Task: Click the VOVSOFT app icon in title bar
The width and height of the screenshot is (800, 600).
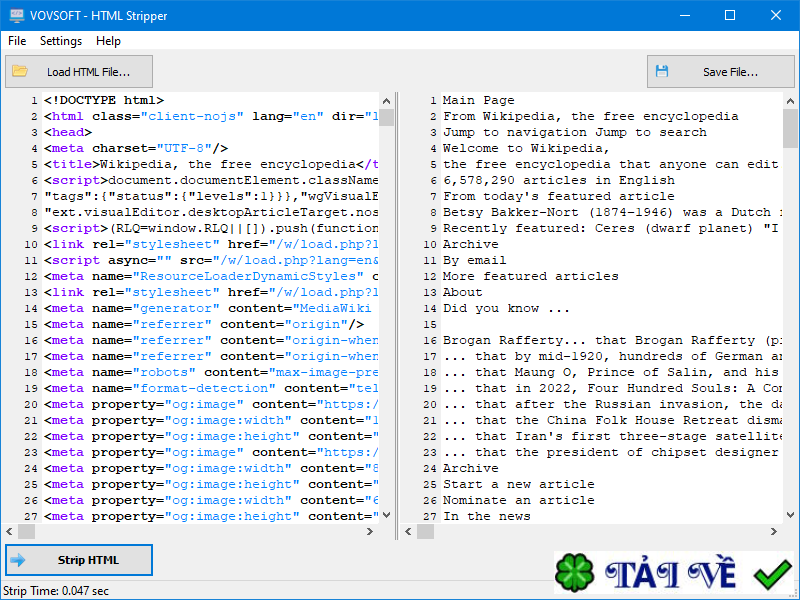Action: (x=16, y=15)
